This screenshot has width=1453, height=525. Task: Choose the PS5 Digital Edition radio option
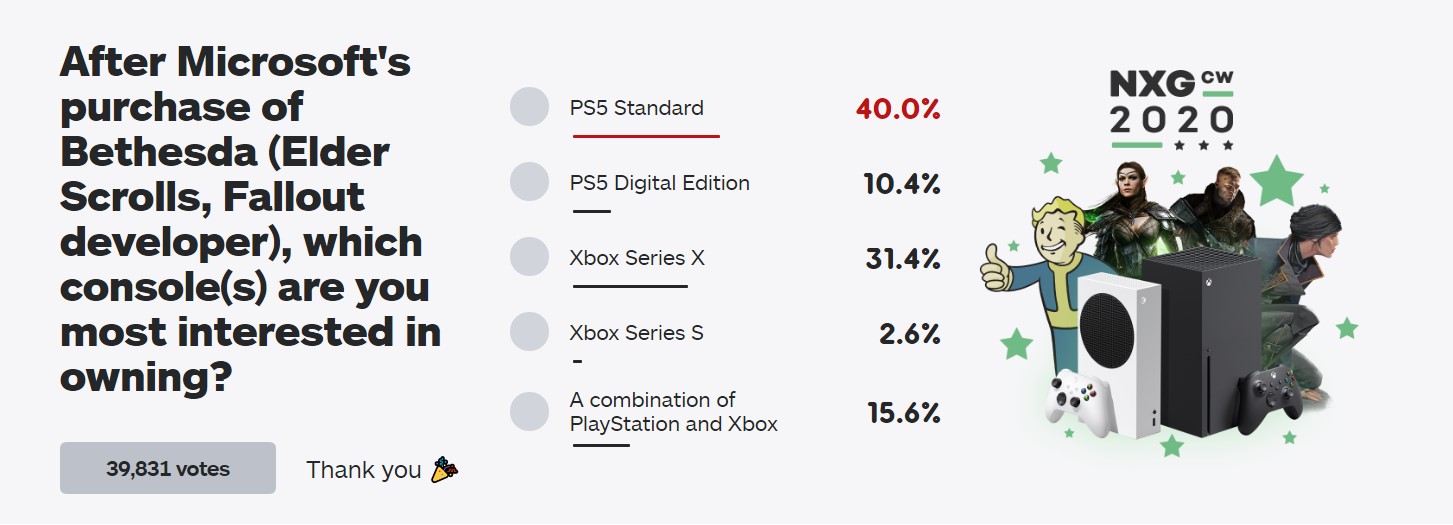[x=529, y=182]
